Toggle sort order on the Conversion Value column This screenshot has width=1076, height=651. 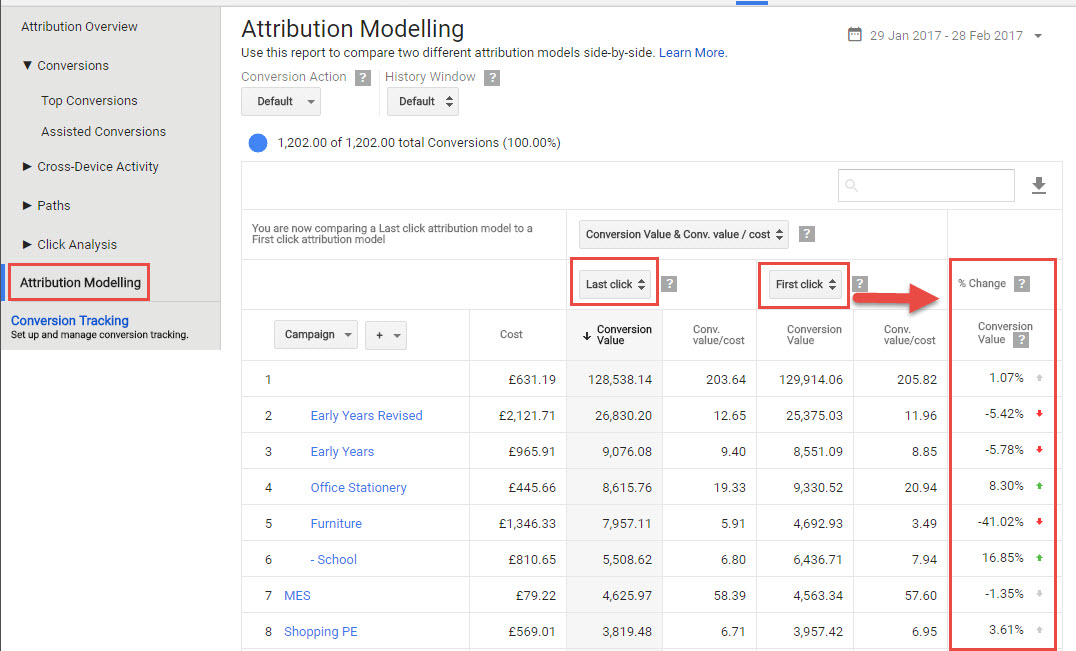(x=622, y=334)
